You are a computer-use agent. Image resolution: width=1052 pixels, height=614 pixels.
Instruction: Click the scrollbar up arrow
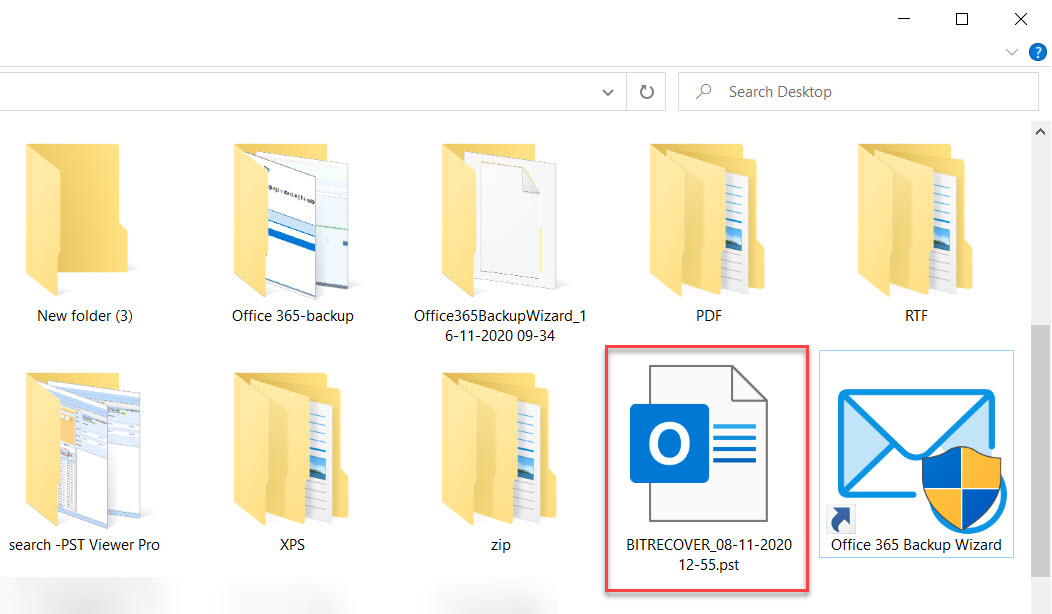[1040, 132]
